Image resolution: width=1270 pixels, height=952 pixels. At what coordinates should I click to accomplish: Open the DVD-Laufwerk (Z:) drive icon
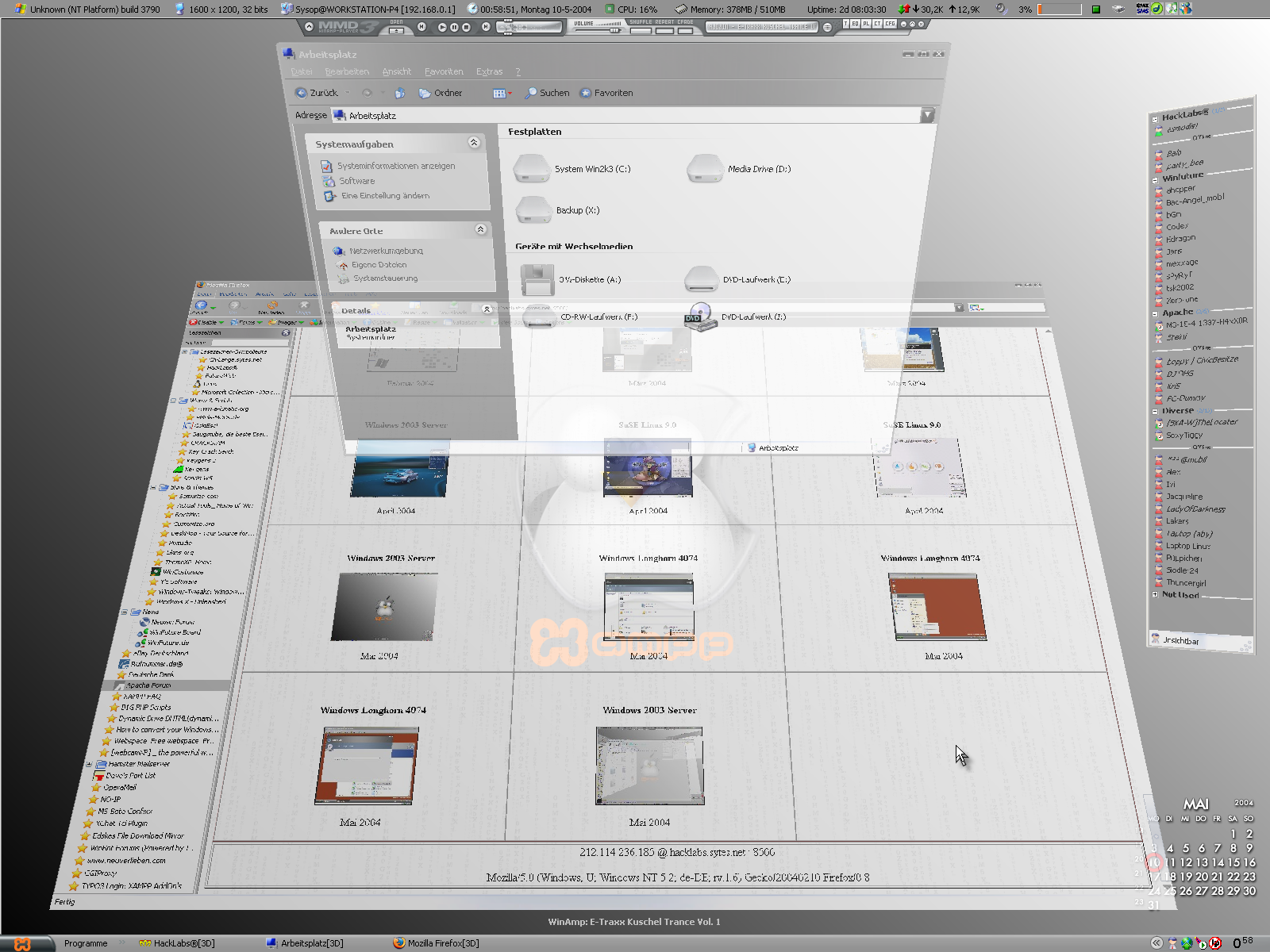coord(700,317)
